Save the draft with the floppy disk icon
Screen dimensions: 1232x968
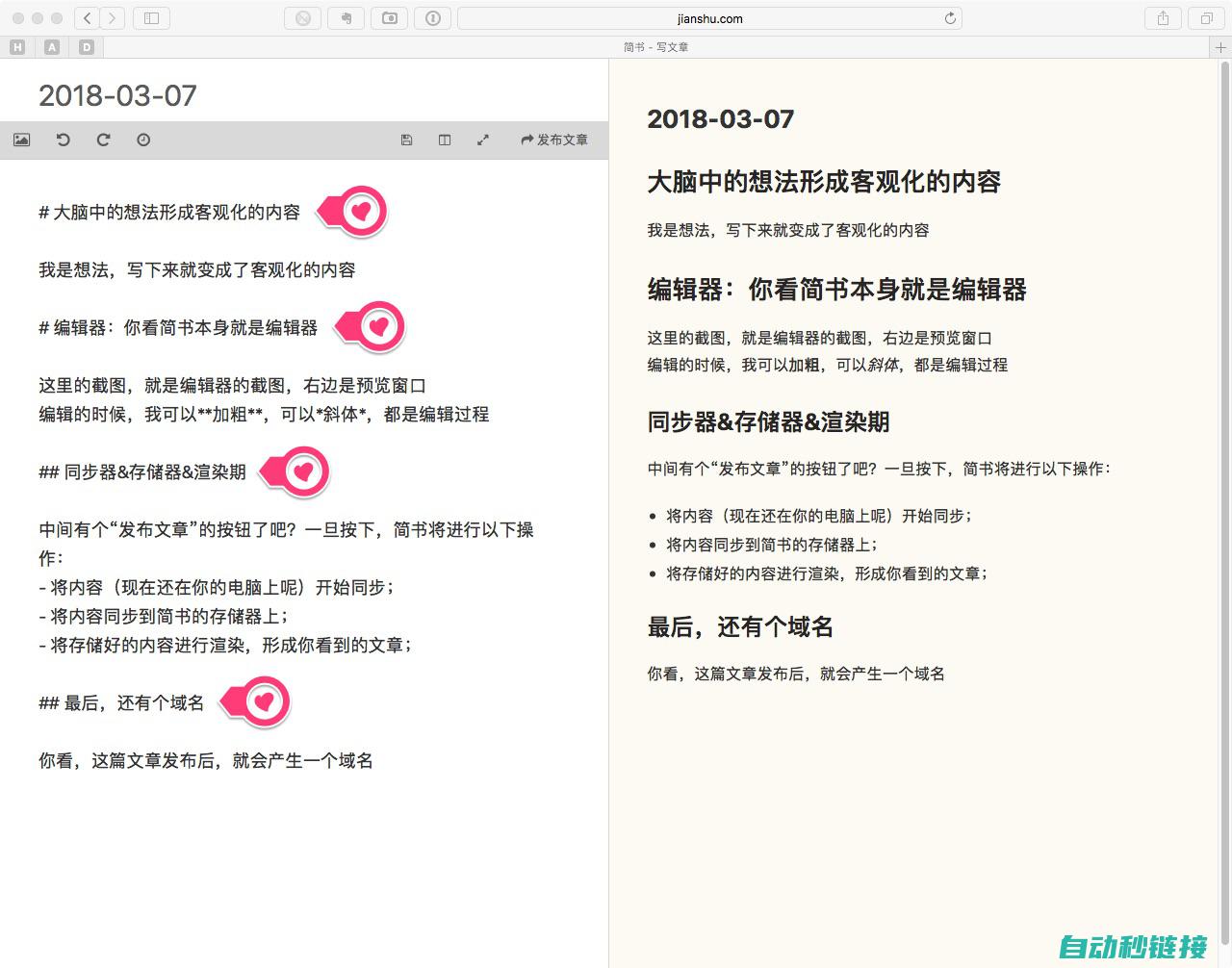coord(406,140)
